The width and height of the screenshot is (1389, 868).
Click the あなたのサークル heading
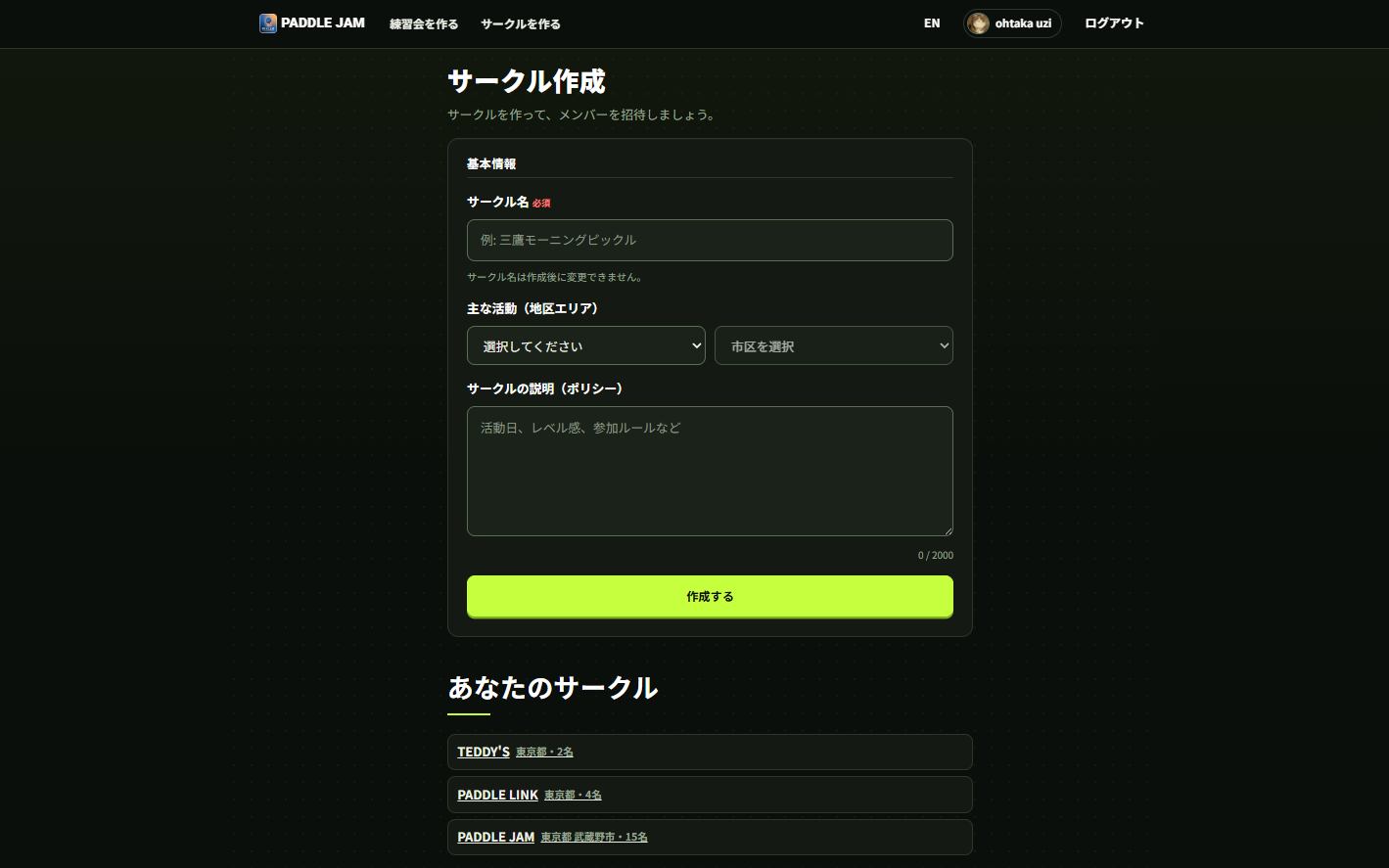click(x=553, y=688)
